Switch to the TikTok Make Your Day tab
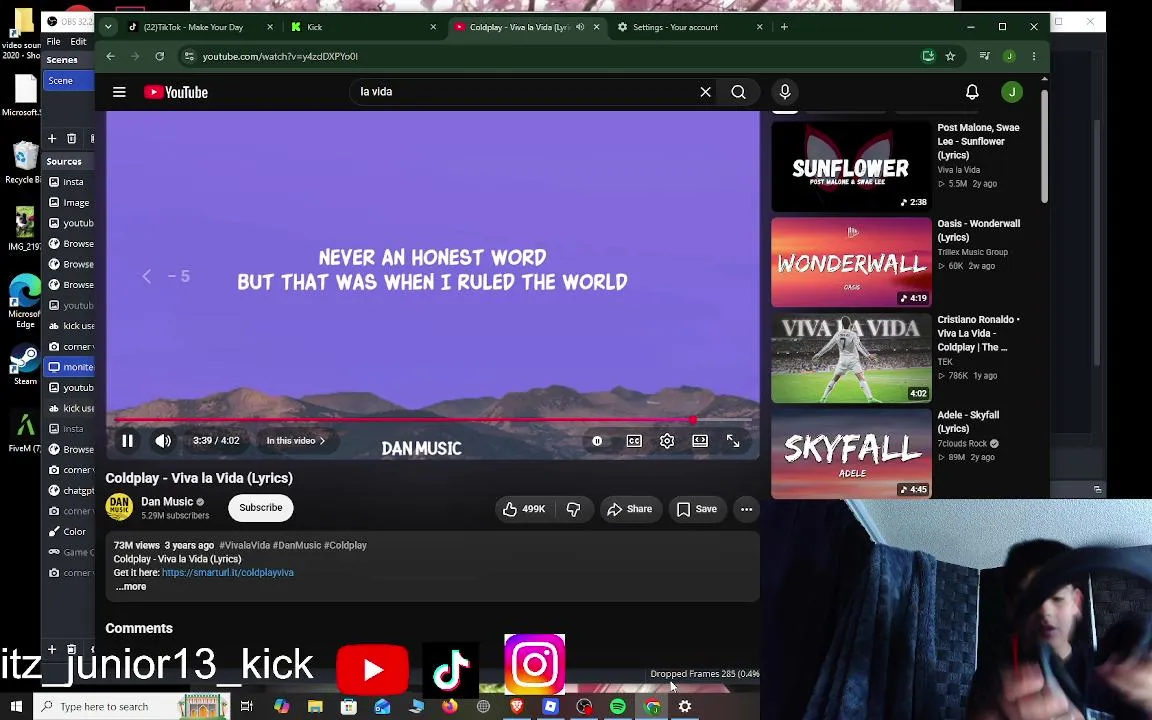1152x720 pixels. [193, 27]
